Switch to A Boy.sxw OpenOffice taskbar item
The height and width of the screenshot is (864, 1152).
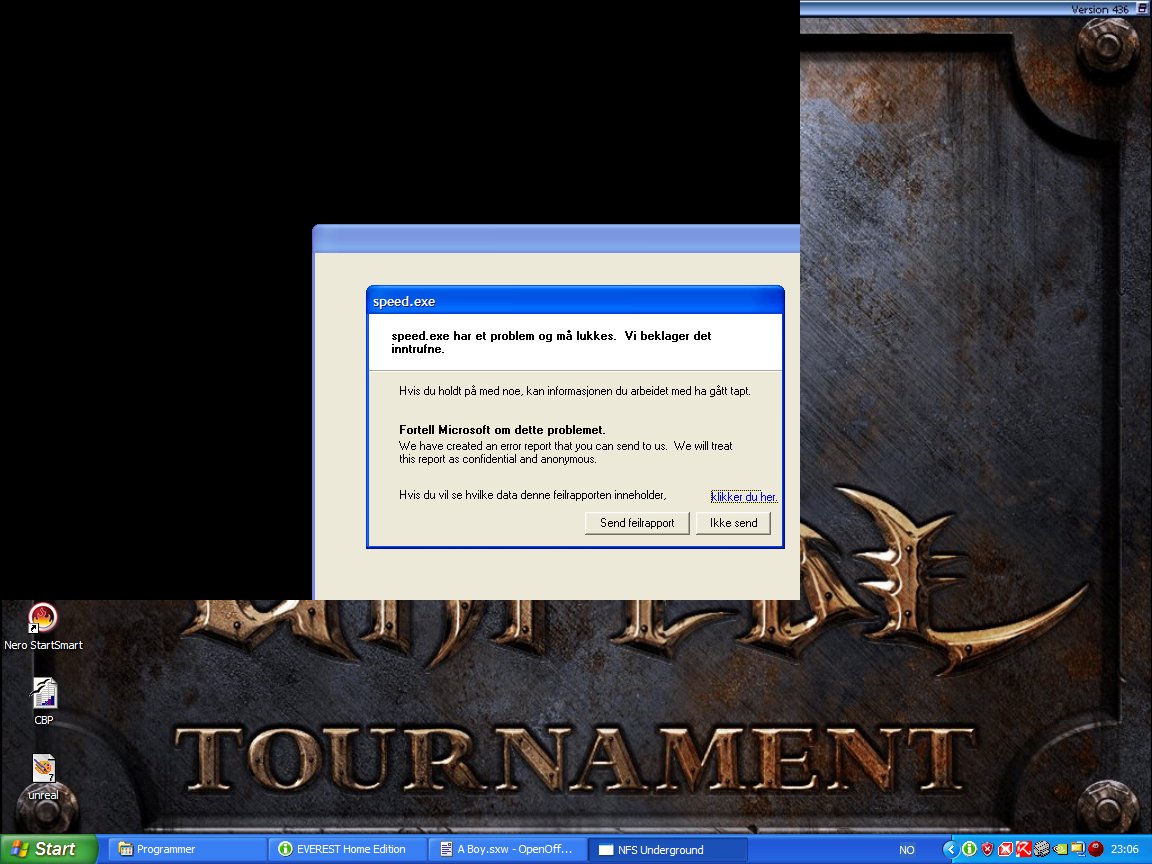(508, 849)
